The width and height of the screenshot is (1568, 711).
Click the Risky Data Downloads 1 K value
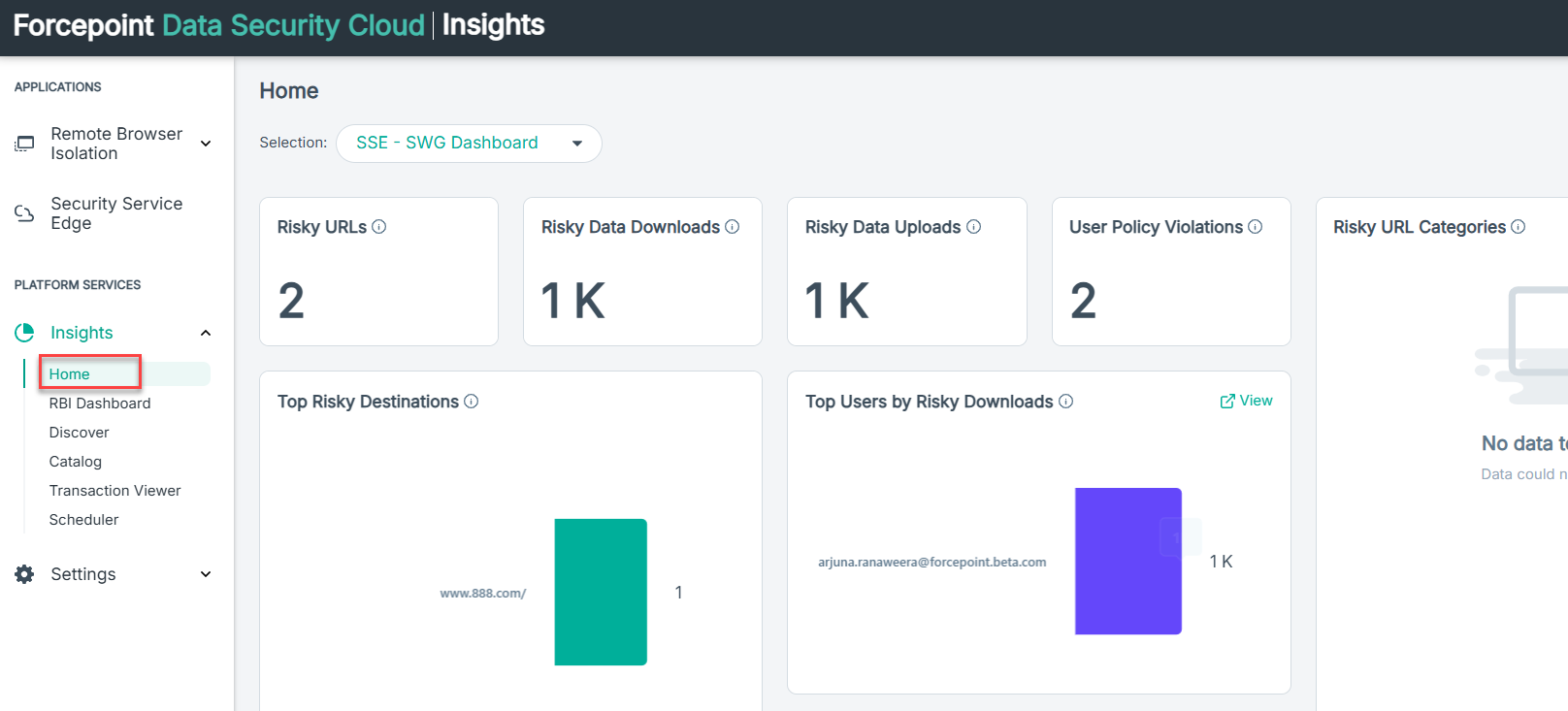[573, 301]
